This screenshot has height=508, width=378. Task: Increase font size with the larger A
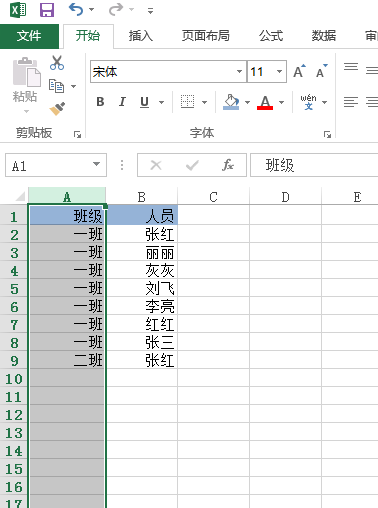pyautogui.click(x=299, y=71)
